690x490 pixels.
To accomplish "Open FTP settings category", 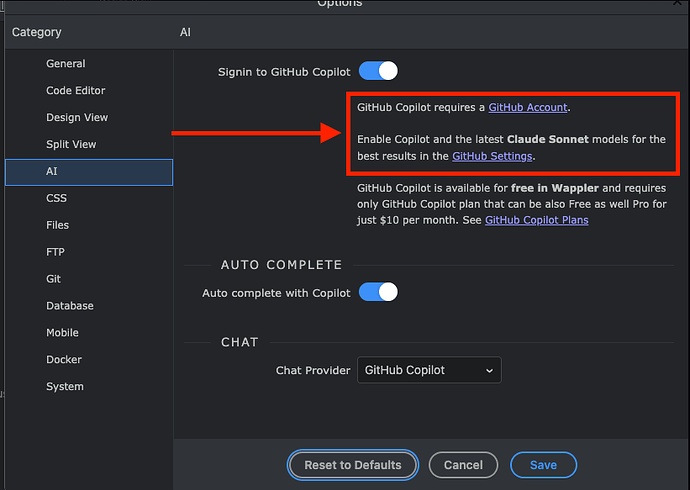I will 56,253.
